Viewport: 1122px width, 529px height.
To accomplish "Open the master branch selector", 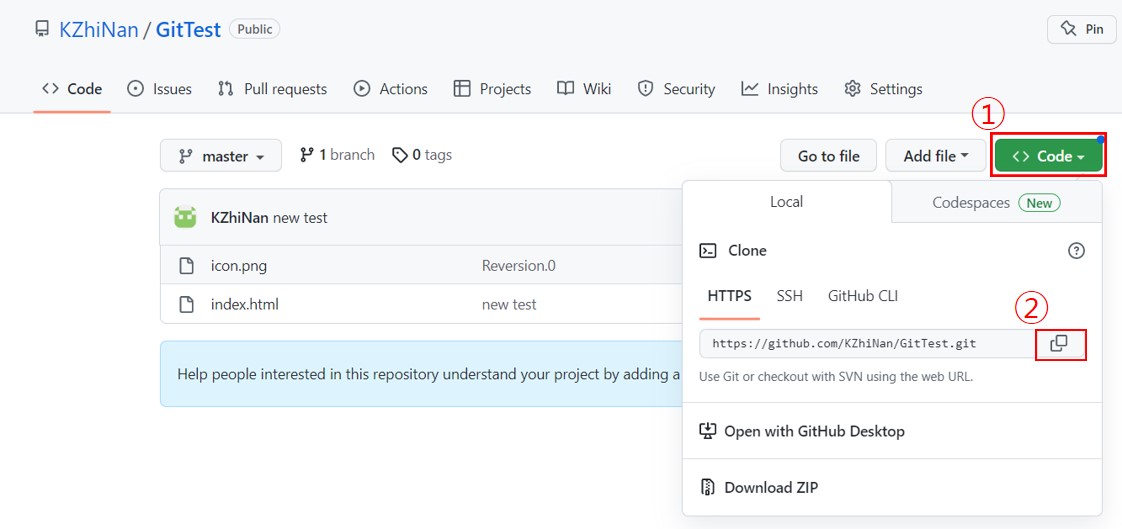I will coord(221,156).
